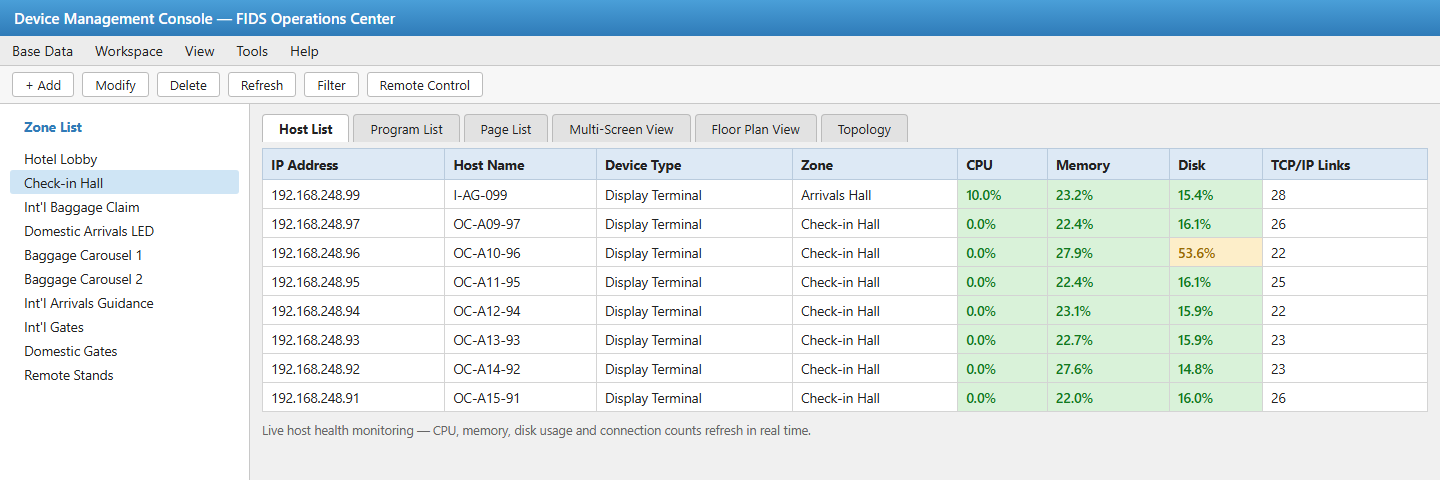Image resolution: width=1440 pixels, height=480 pixels.
Task: Select IP address 192.168.248.92
Action: tap(354, 369)
